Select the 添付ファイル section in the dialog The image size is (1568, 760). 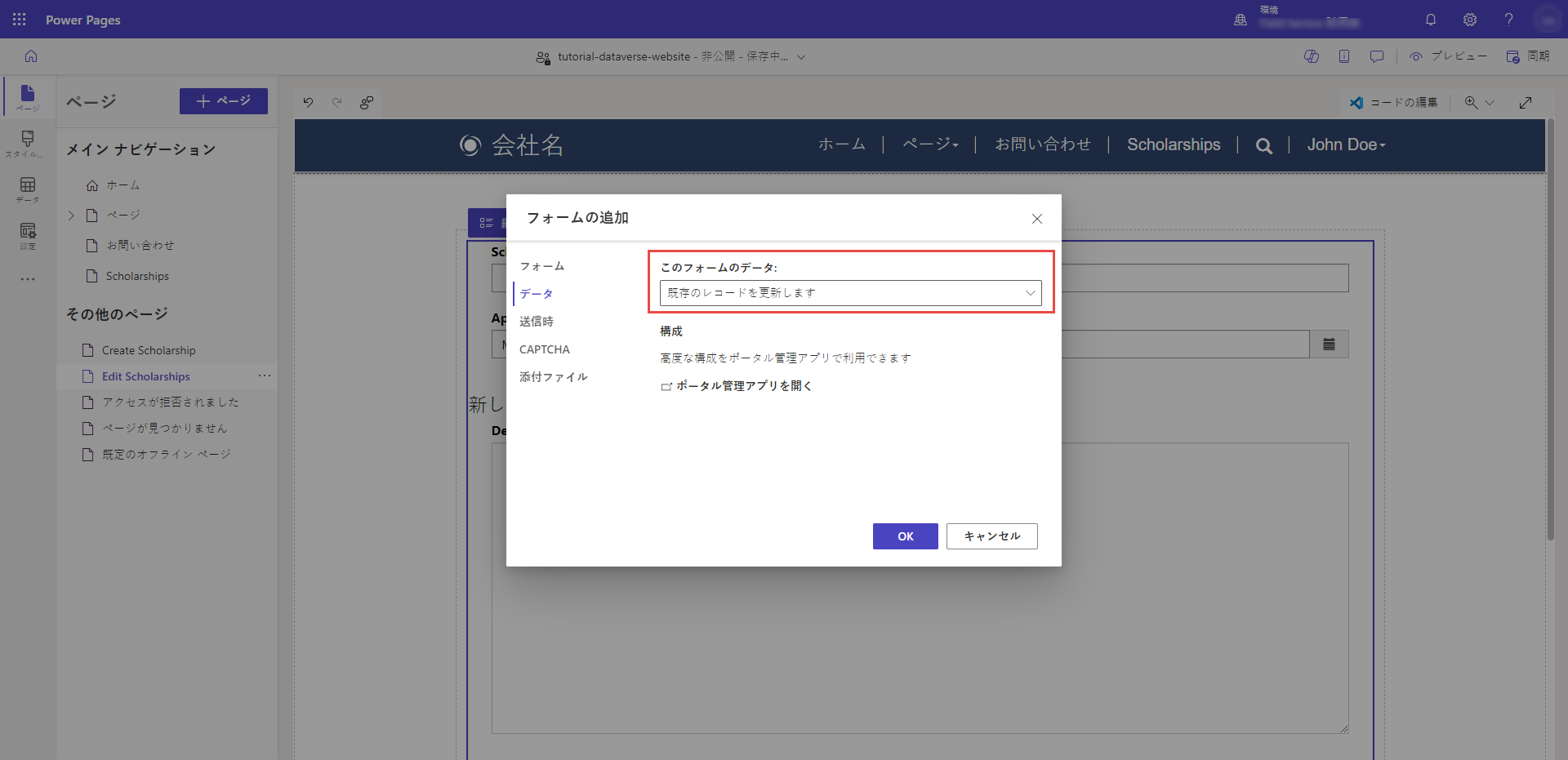[554, 376]
